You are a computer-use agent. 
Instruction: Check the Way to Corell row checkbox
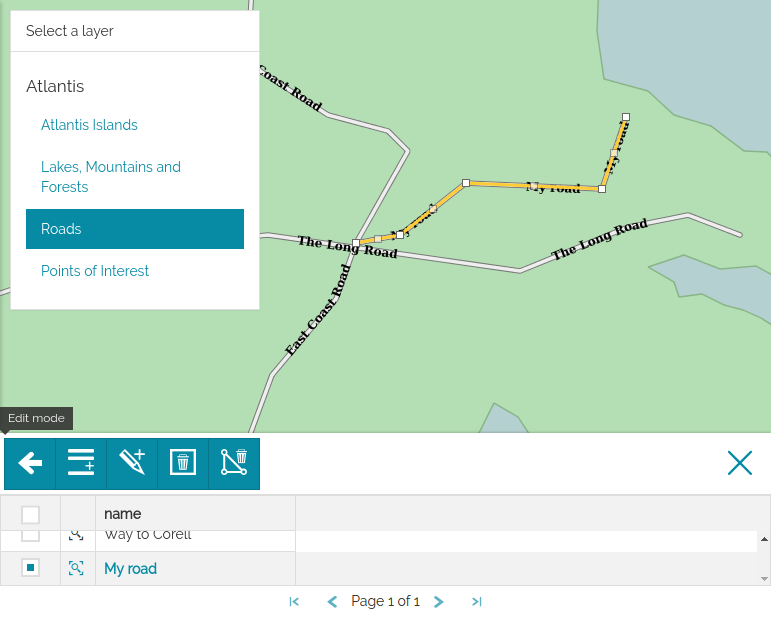tap(31, 536)
